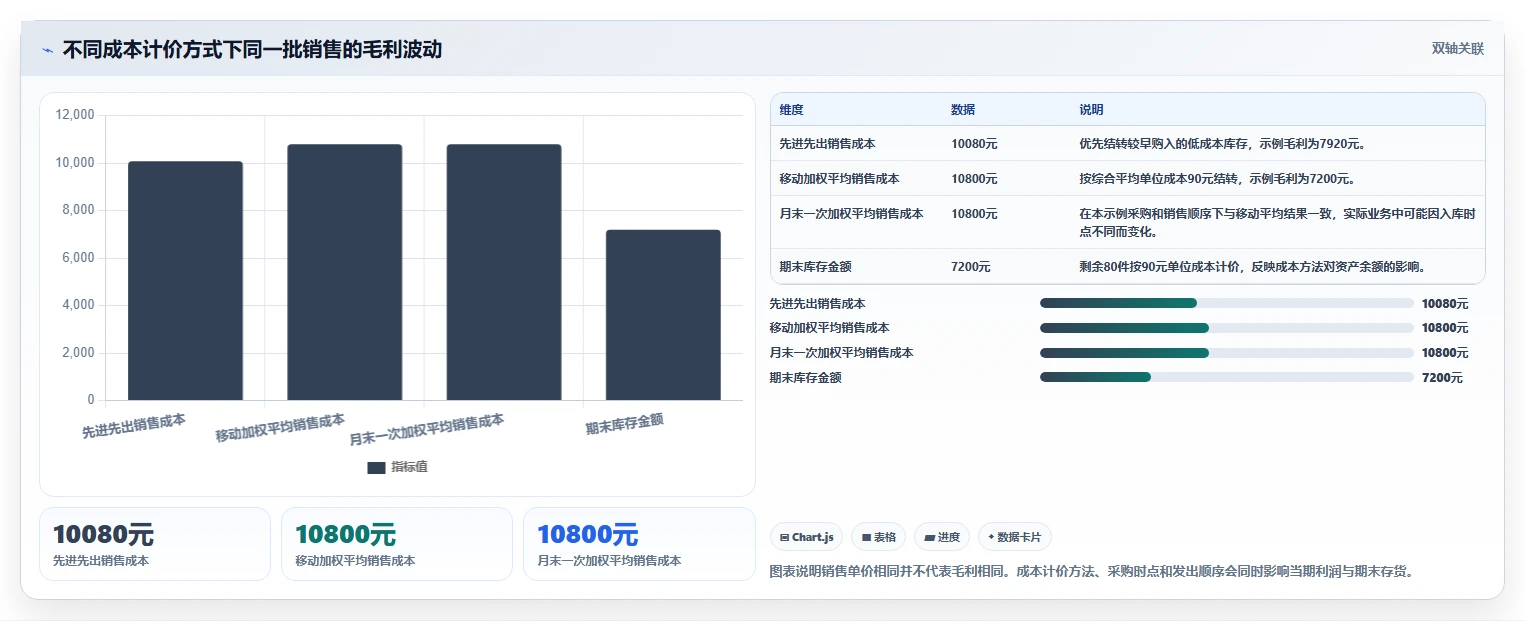1525x621 pixels.
Task: Click the 先进先出销售成本 chart bar
Action: pyautogui.click(x=185, y=281)
